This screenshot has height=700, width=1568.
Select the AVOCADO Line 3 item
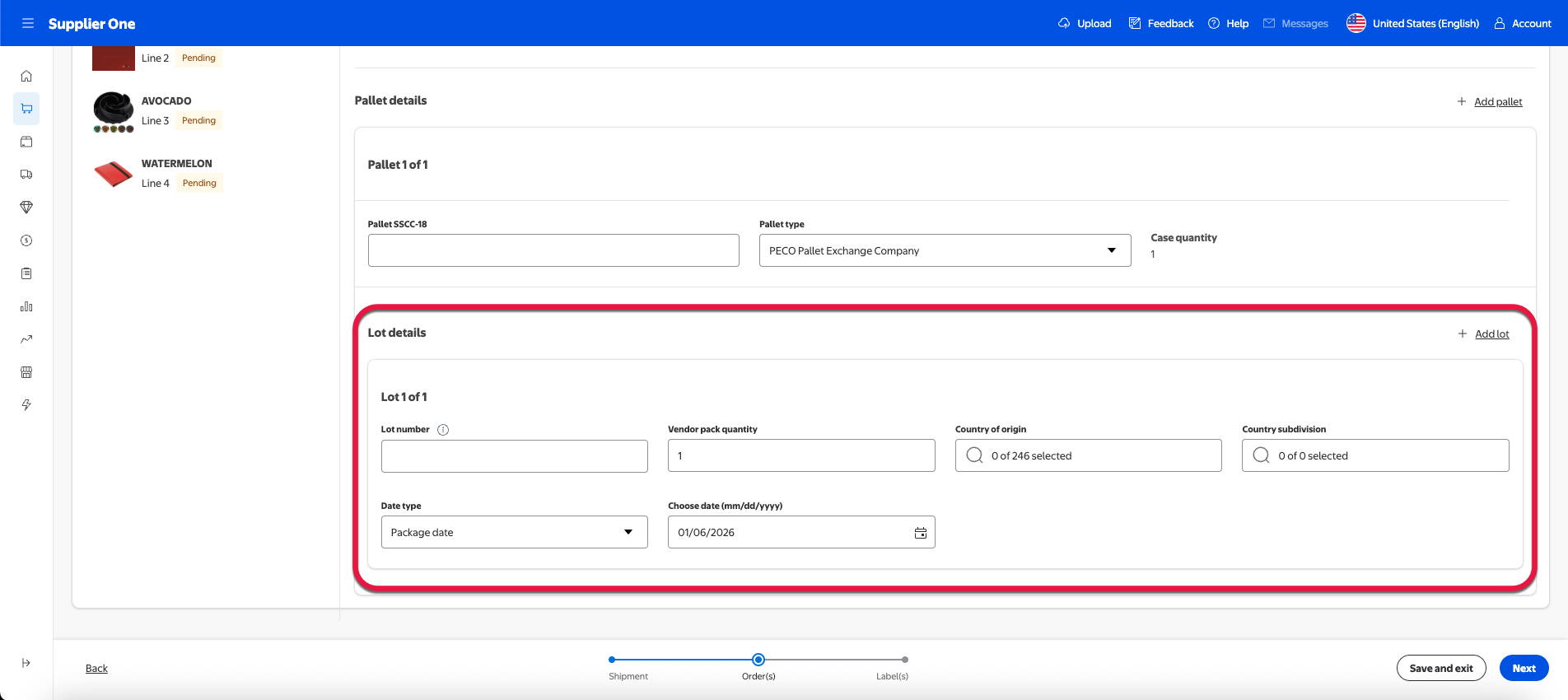coord(166,110)
